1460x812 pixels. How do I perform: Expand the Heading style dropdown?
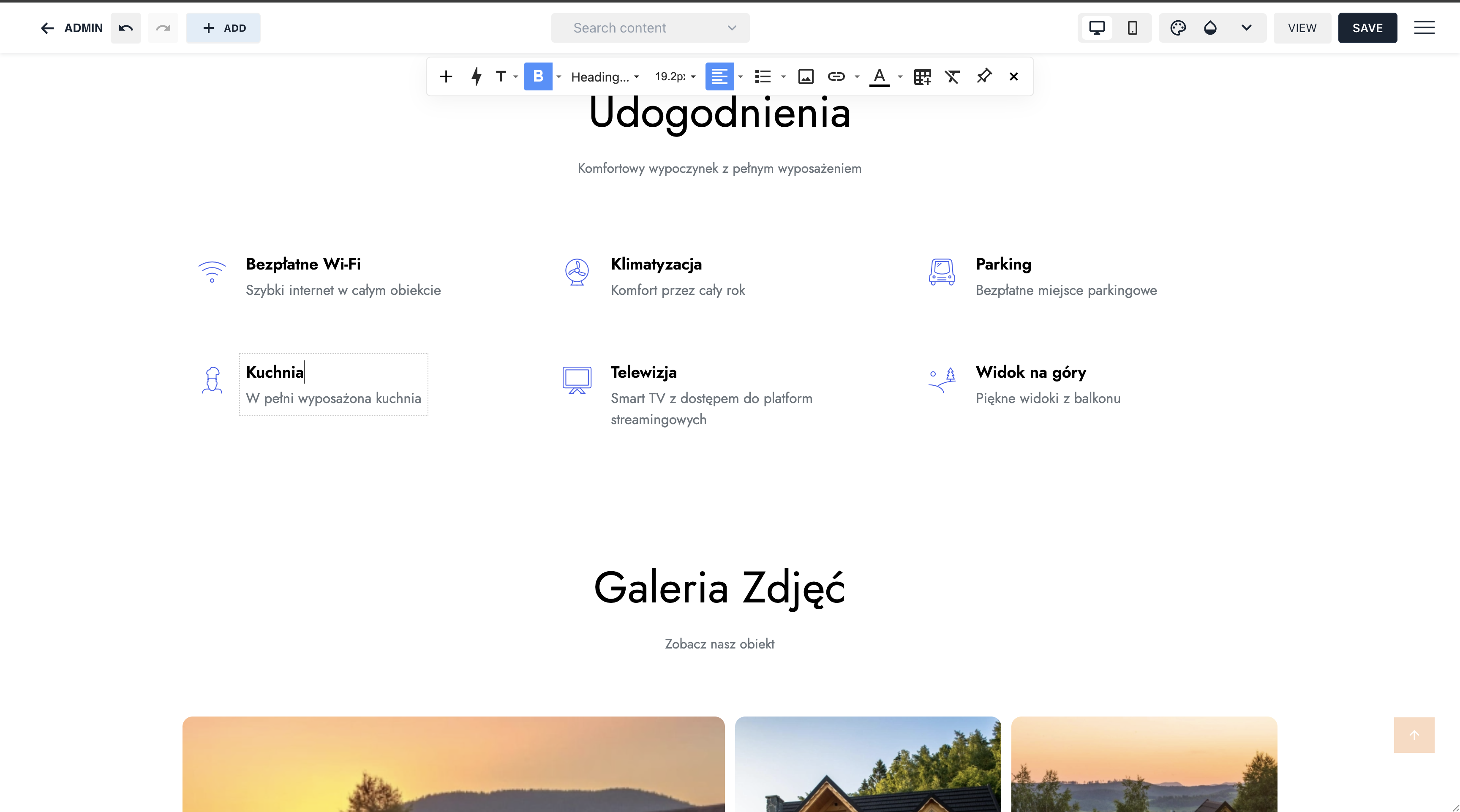[x=605, y=76]
